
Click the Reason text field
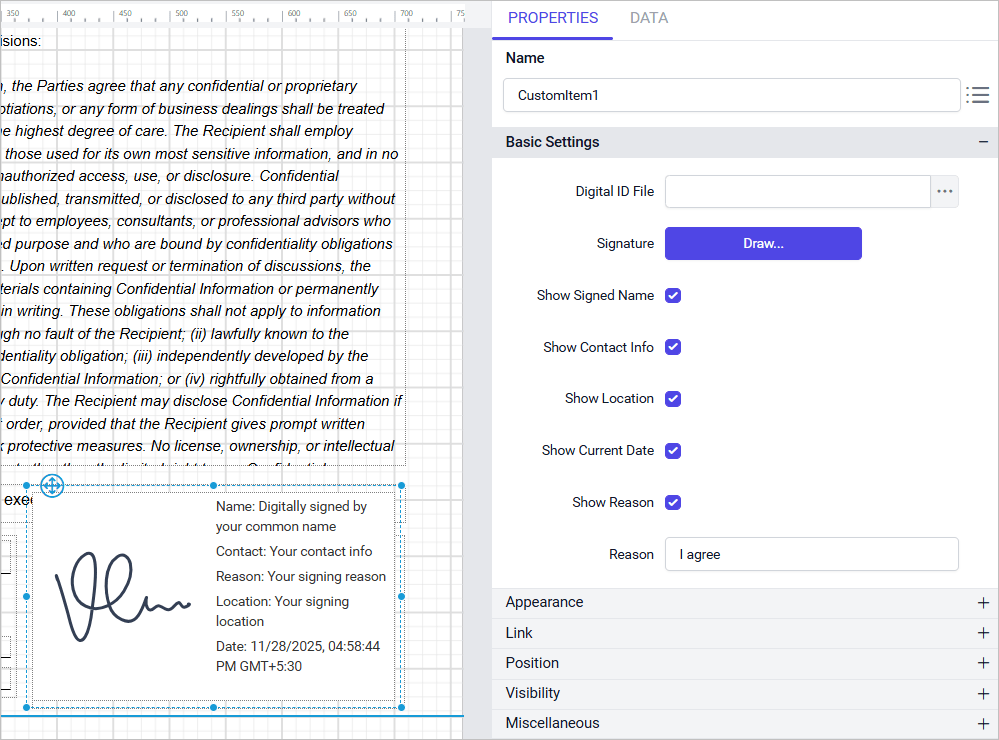[811, 554]
